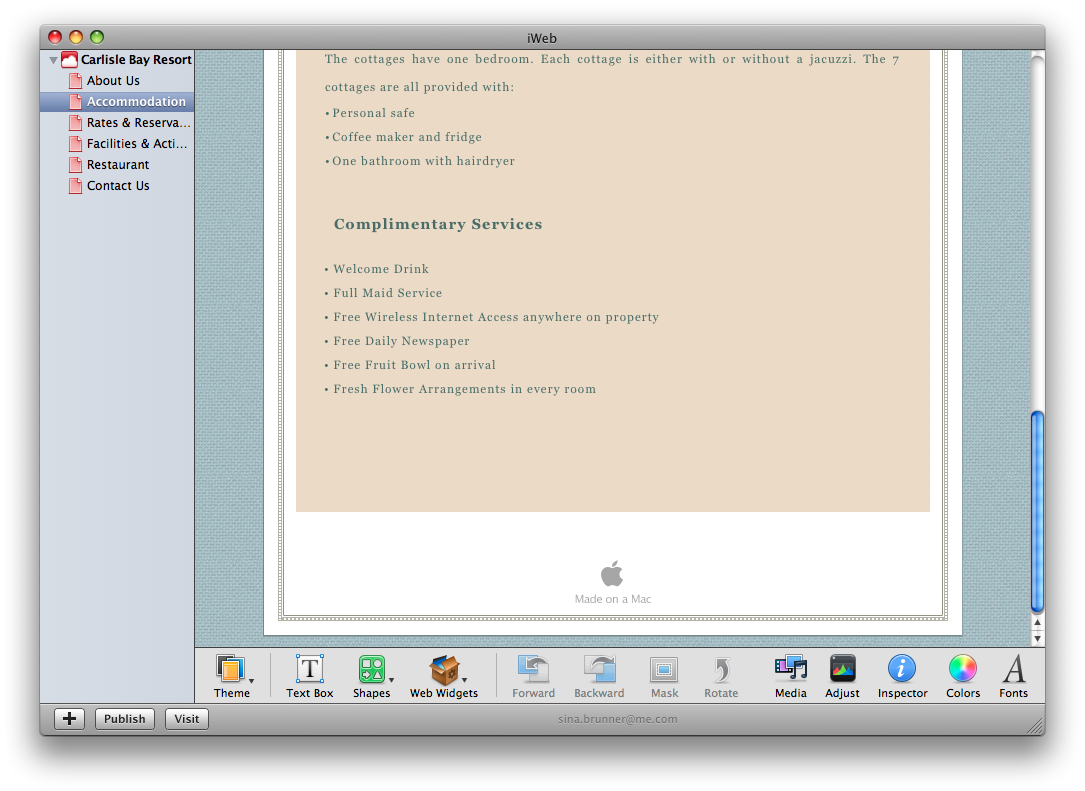The image size is (1085, 791).
Task: Click the Facilities & Acti… page icon
Action: coord(75,144)
